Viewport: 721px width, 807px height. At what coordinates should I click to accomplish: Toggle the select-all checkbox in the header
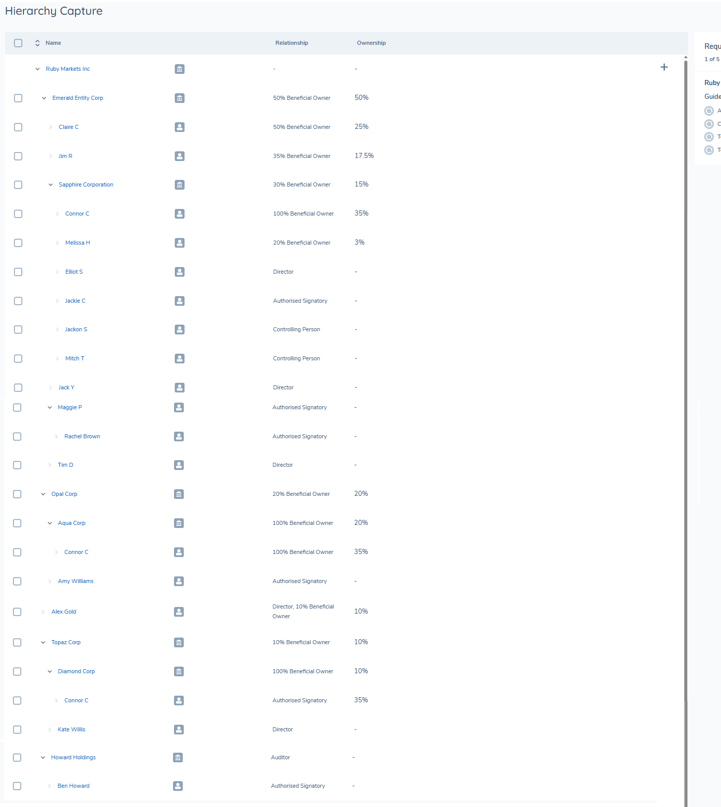pyautogui.click(x=18, y=43)
